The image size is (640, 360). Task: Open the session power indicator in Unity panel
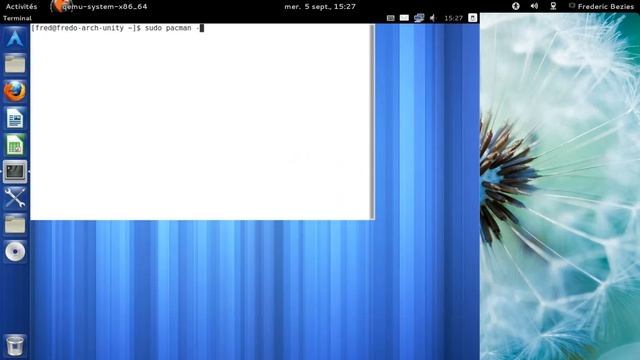coord(472,18)
